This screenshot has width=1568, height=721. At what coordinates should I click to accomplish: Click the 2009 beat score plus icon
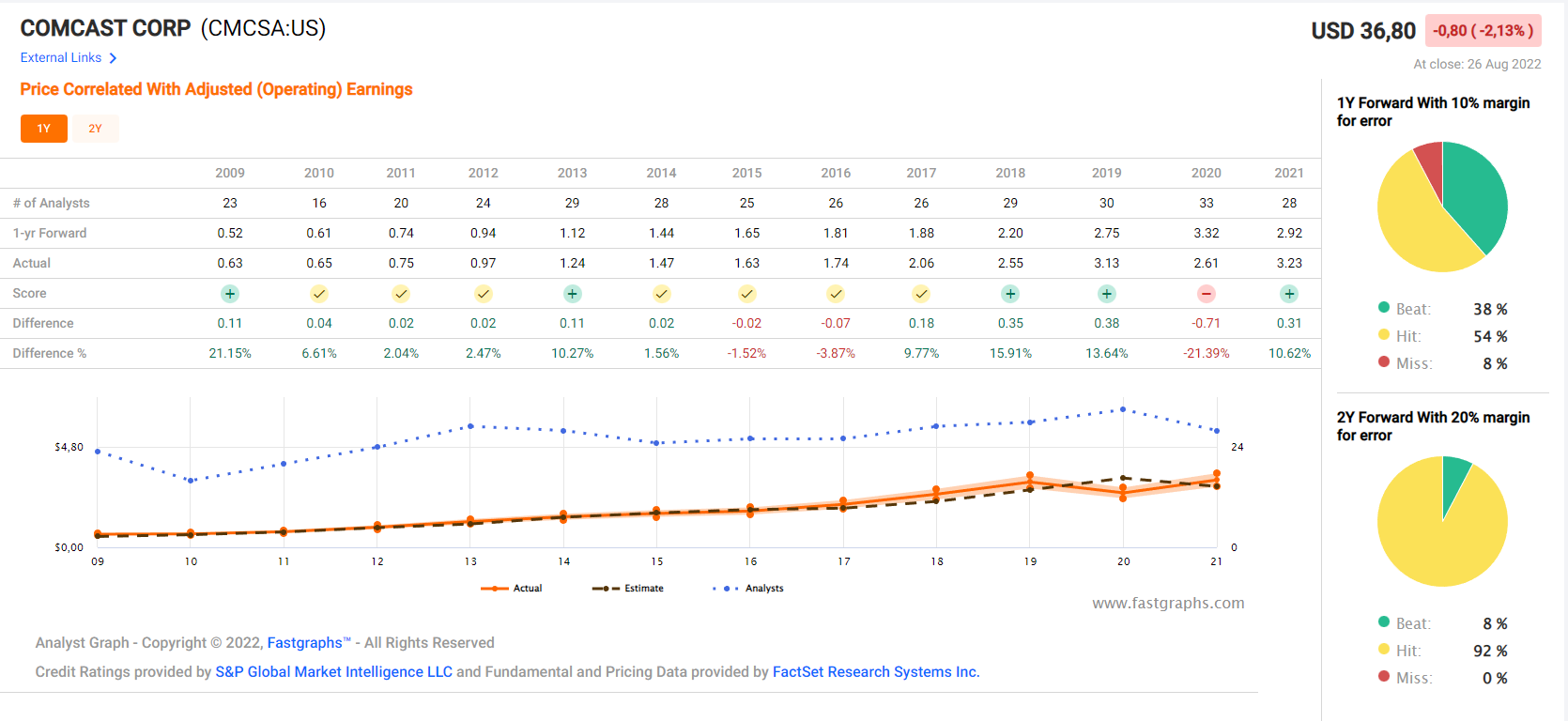[230, 294]
